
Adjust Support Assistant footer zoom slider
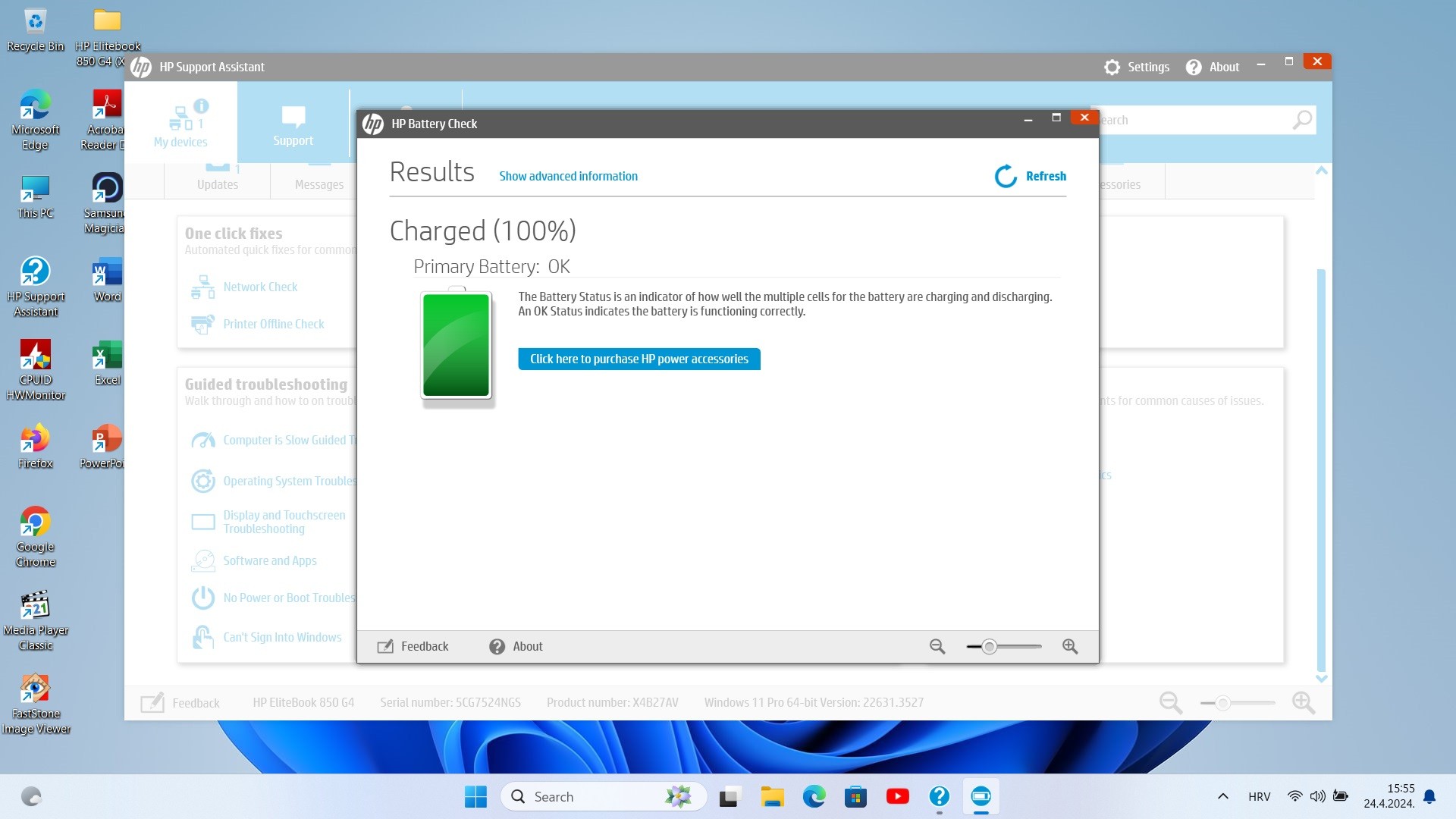(1222, 703)
